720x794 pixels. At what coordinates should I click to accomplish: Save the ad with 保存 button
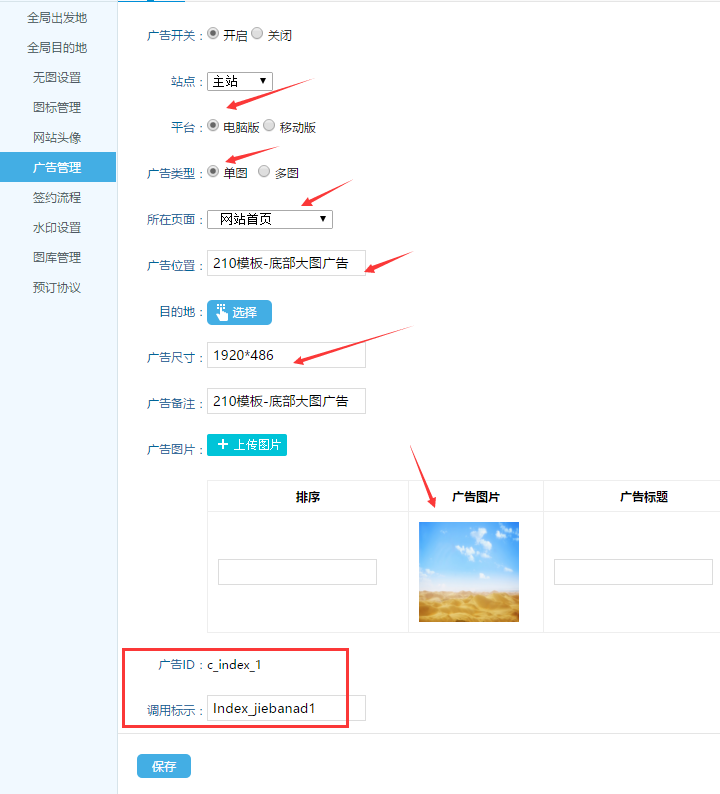click(163, 766)
